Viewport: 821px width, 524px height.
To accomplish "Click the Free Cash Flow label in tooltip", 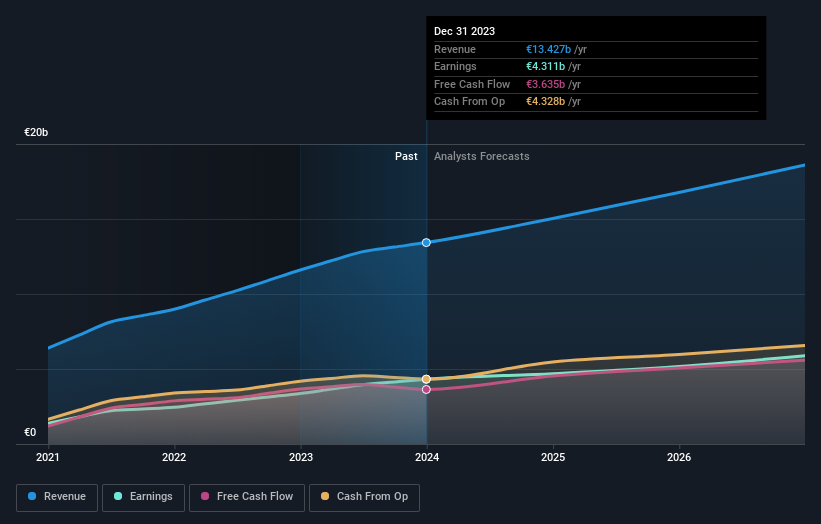I will pos(472,84).
